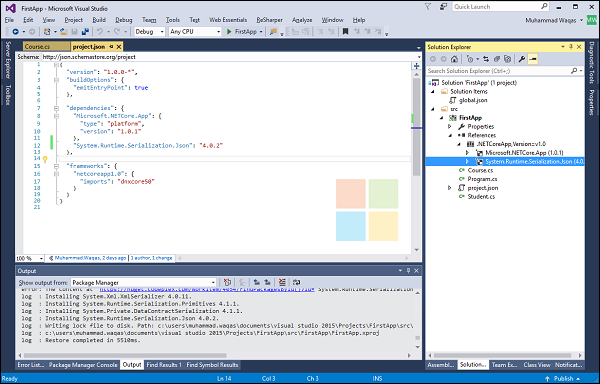Screen dimensions: 600x384
Task: Switch to the Course.cs tab
Action: click(x=37, y=47)
